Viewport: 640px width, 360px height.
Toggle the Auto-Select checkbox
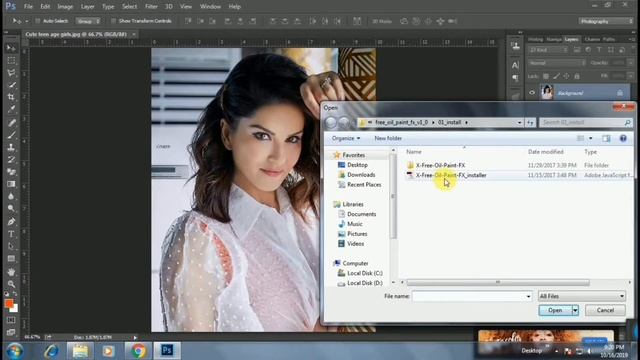(x=38, y=21)
